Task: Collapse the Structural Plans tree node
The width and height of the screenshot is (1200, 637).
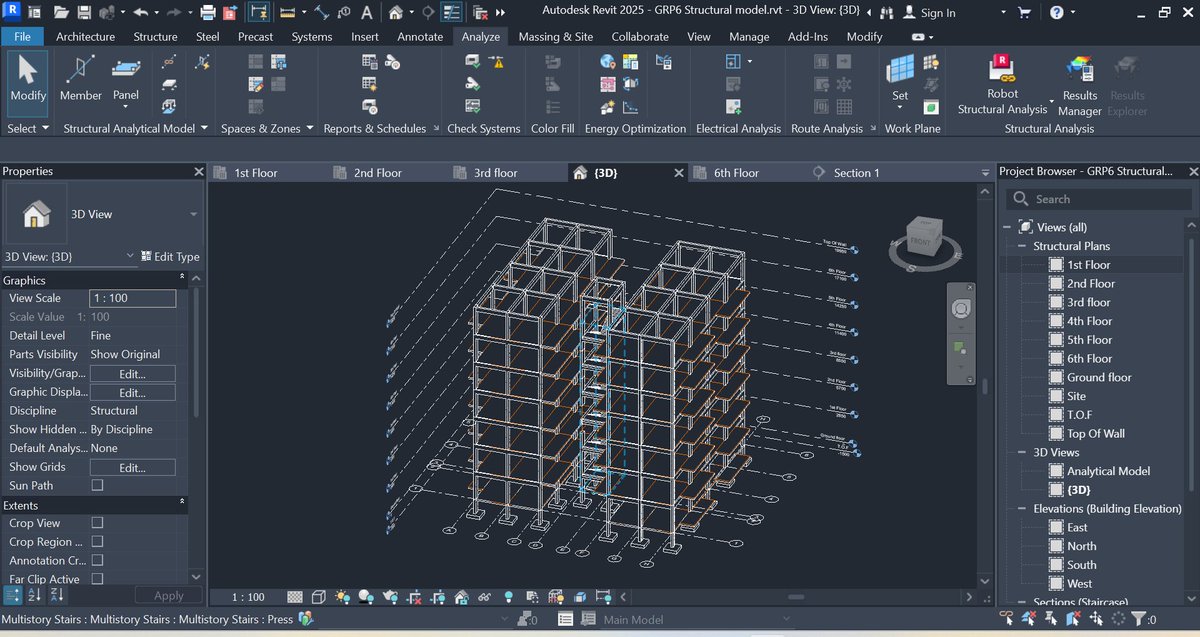Action: (x=1023, y=246)
